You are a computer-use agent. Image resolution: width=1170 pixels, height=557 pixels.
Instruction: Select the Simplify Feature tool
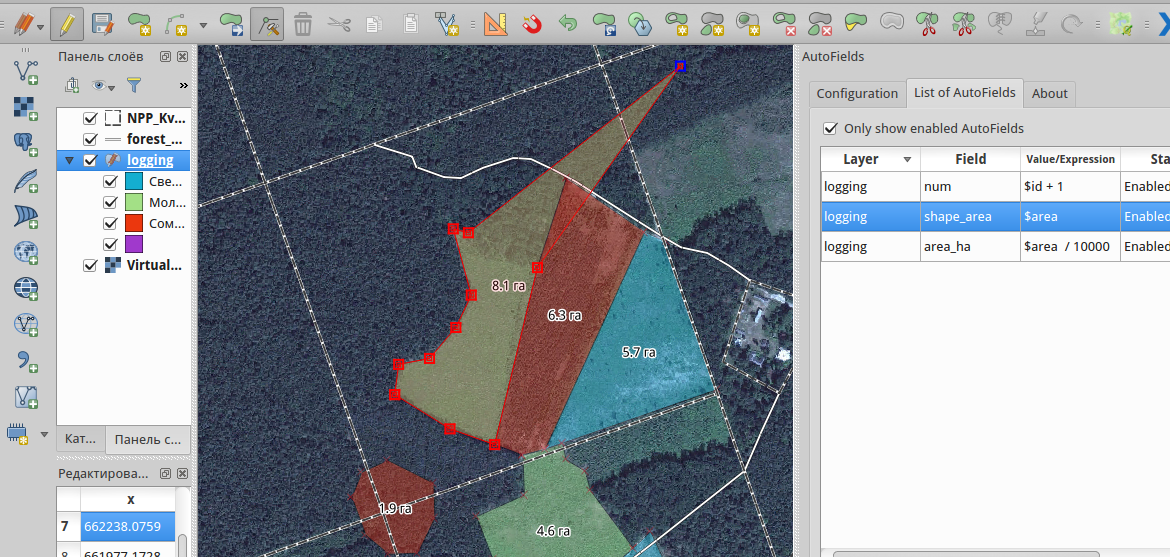click(x=640, y=24)
